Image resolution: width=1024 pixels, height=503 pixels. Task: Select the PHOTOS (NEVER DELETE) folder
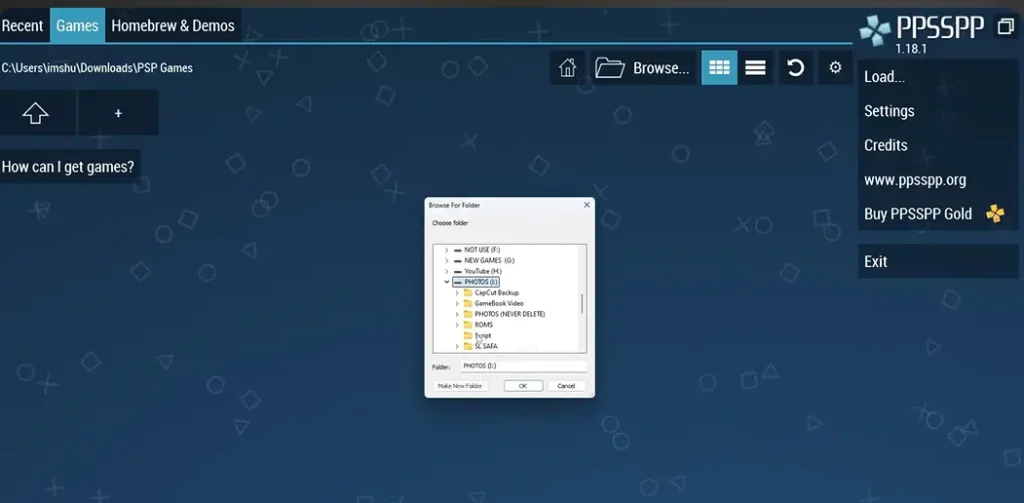point(504,314)
